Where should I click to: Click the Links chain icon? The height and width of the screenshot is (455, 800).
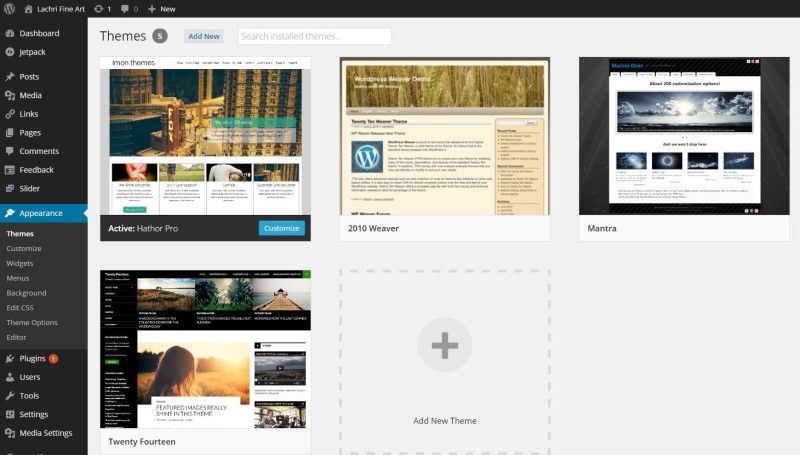[x=10, y=114]
